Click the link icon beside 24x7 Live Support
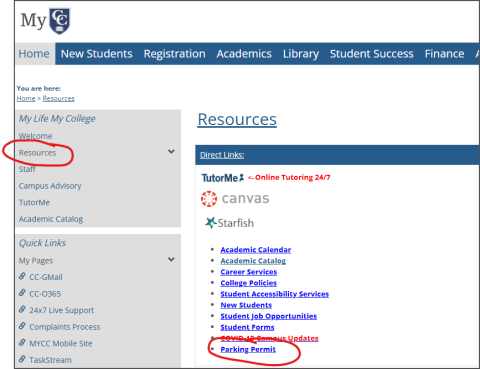The height and width of the screenshot is (369, 480). [x=22, y=309]
